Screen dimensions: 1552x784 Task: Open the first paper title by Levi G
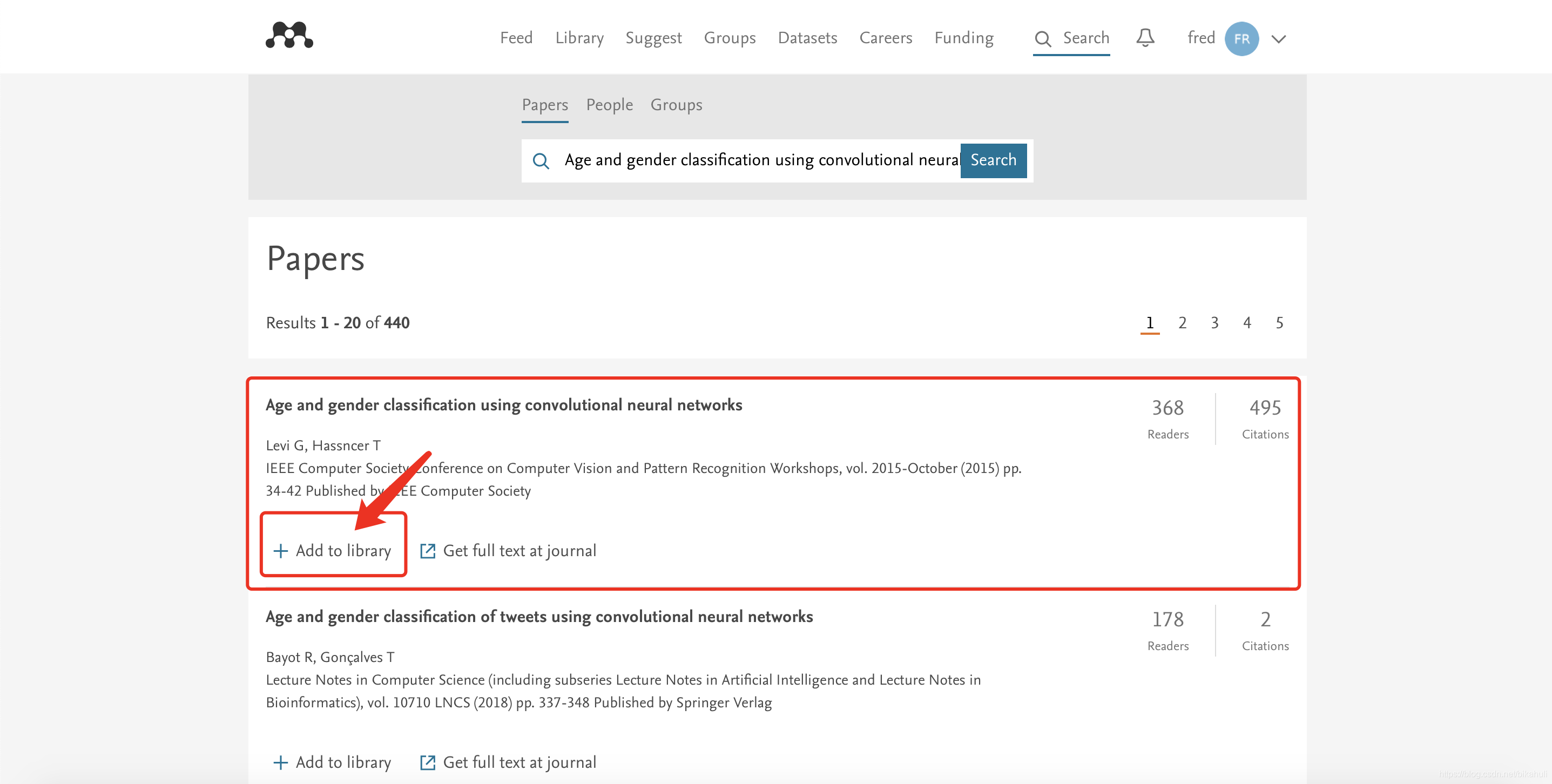(504, 405)
